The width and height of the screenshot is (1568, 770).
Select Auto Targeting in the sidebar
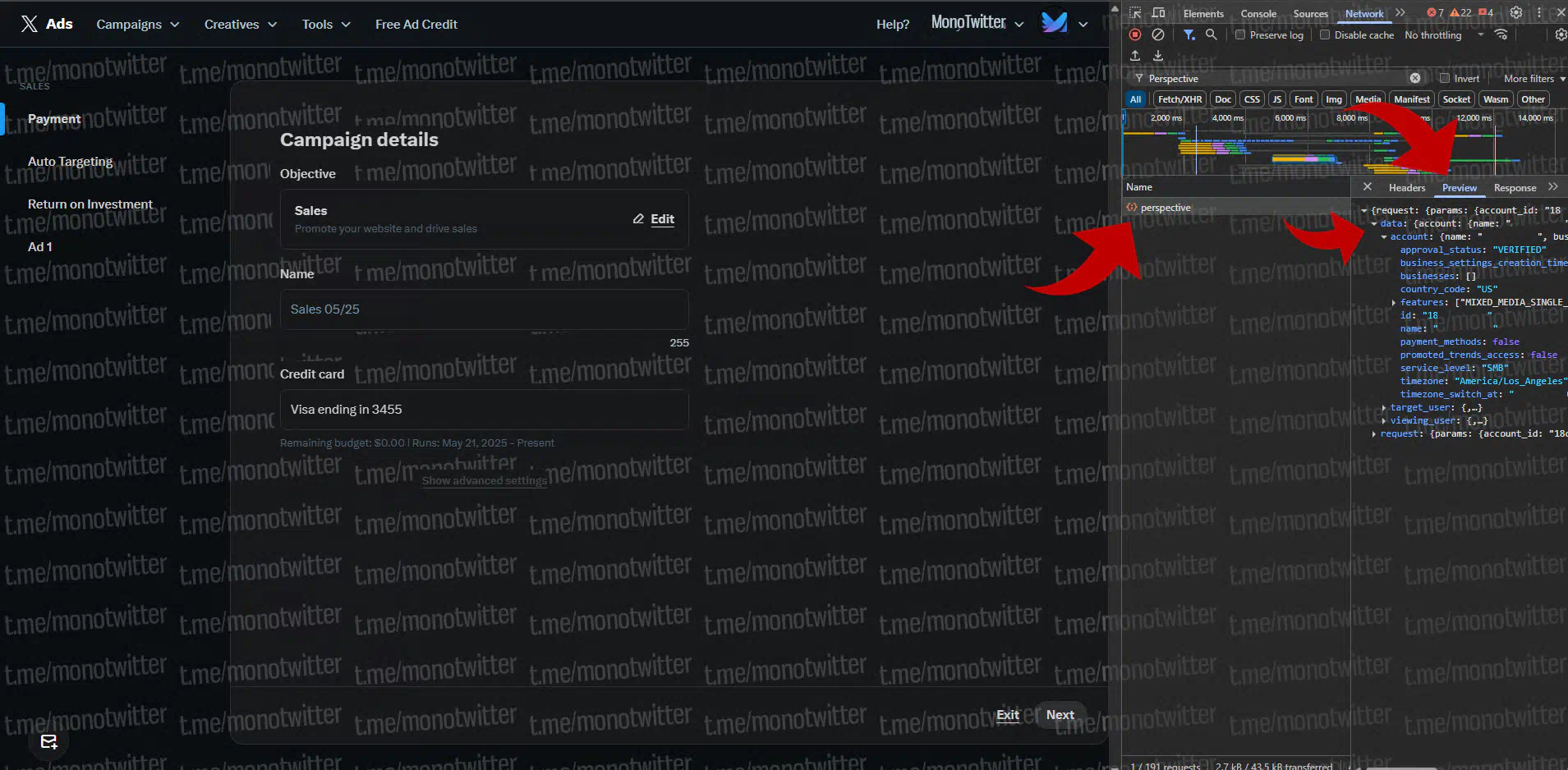pyautogui.click(x=70, y=162)
